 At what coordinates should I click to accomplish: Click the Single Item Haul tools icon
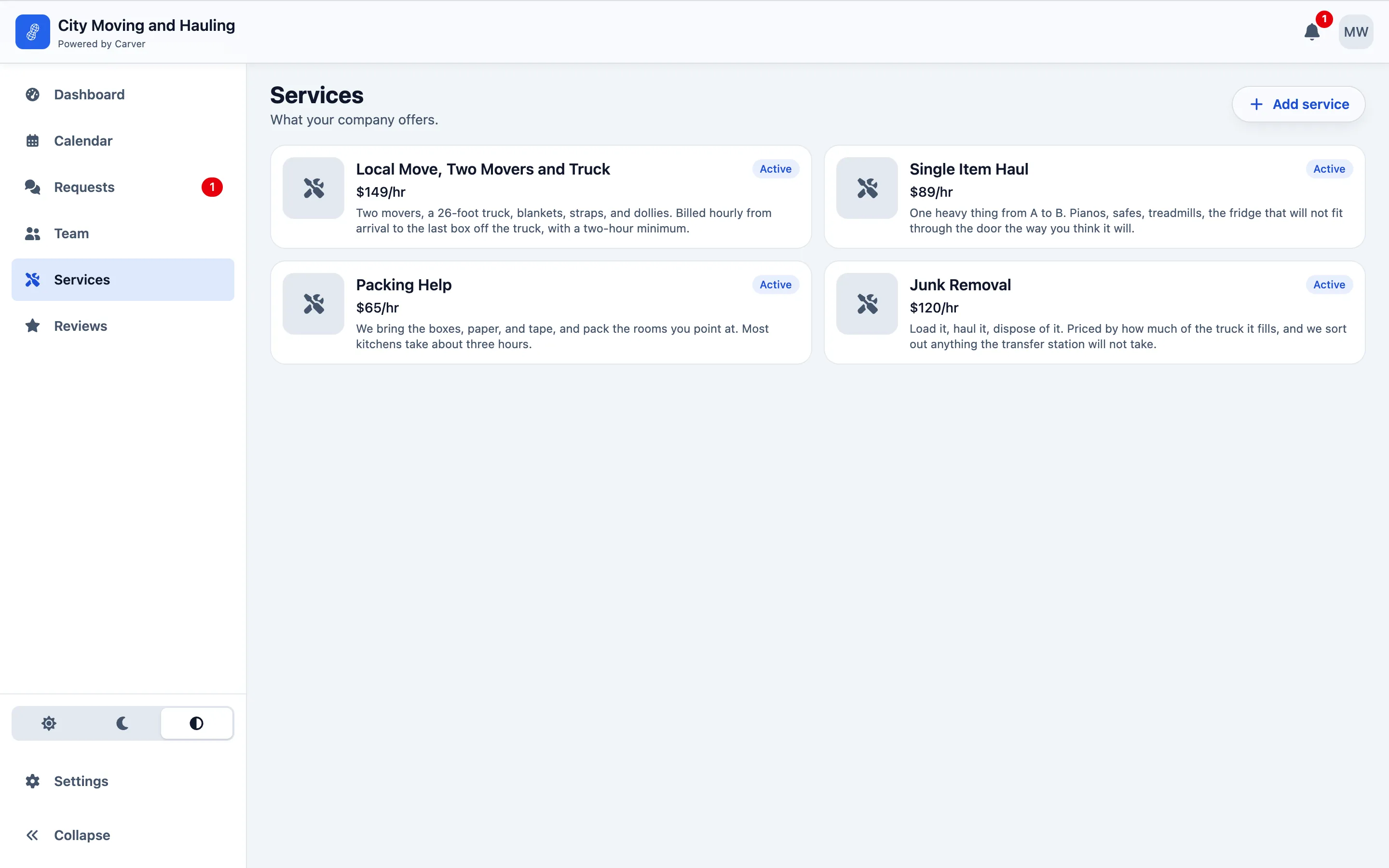867,188
